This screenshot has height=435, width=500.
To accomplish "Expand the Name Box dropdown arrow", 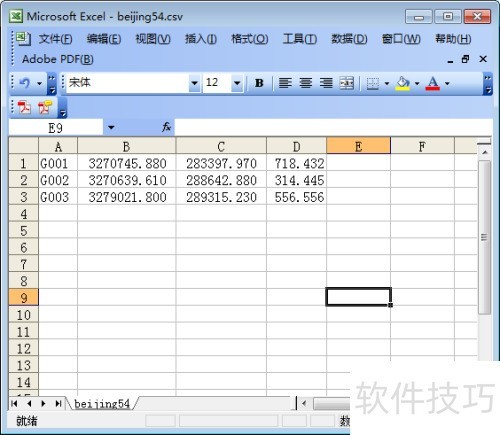I will [111, 127].
